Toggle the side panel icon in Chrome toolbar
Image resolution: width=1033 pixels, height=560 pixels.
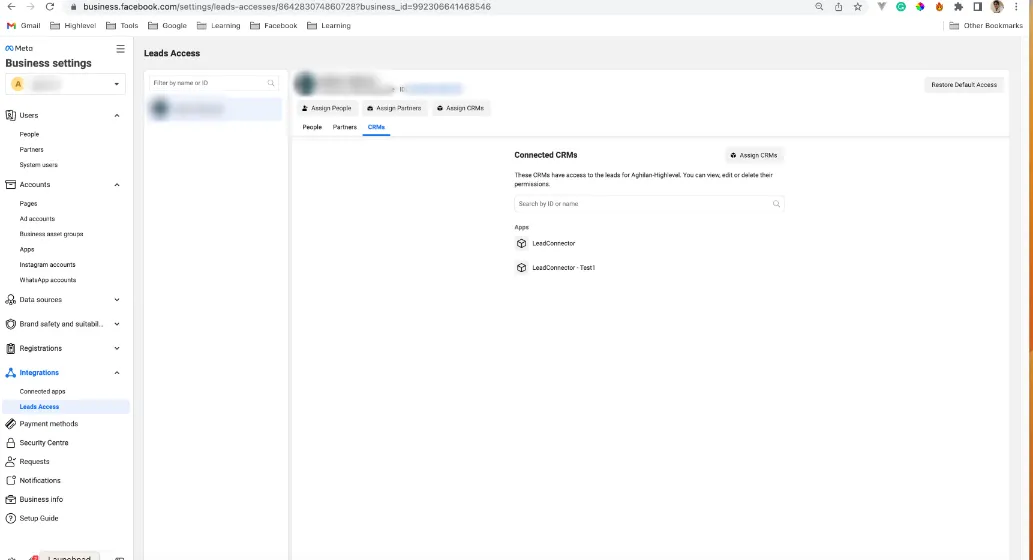pyautogui.click(x=978, y=7)
